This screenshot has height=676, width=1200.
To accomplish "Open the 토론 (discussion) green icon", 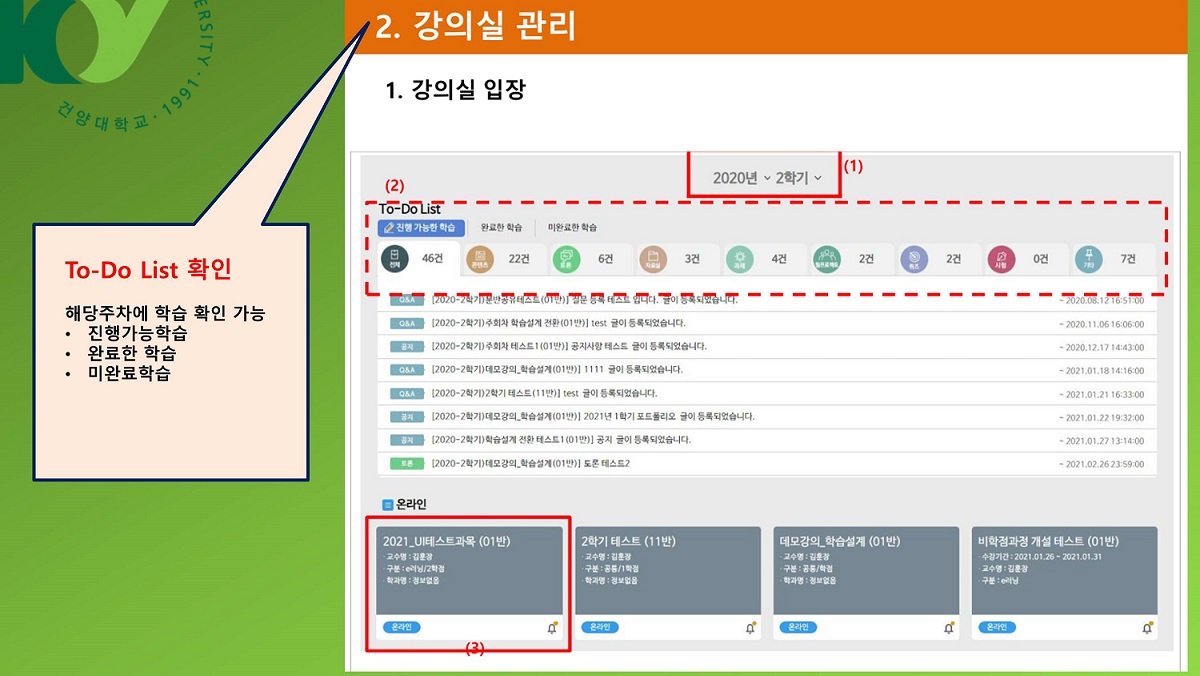I will [567, 259].
